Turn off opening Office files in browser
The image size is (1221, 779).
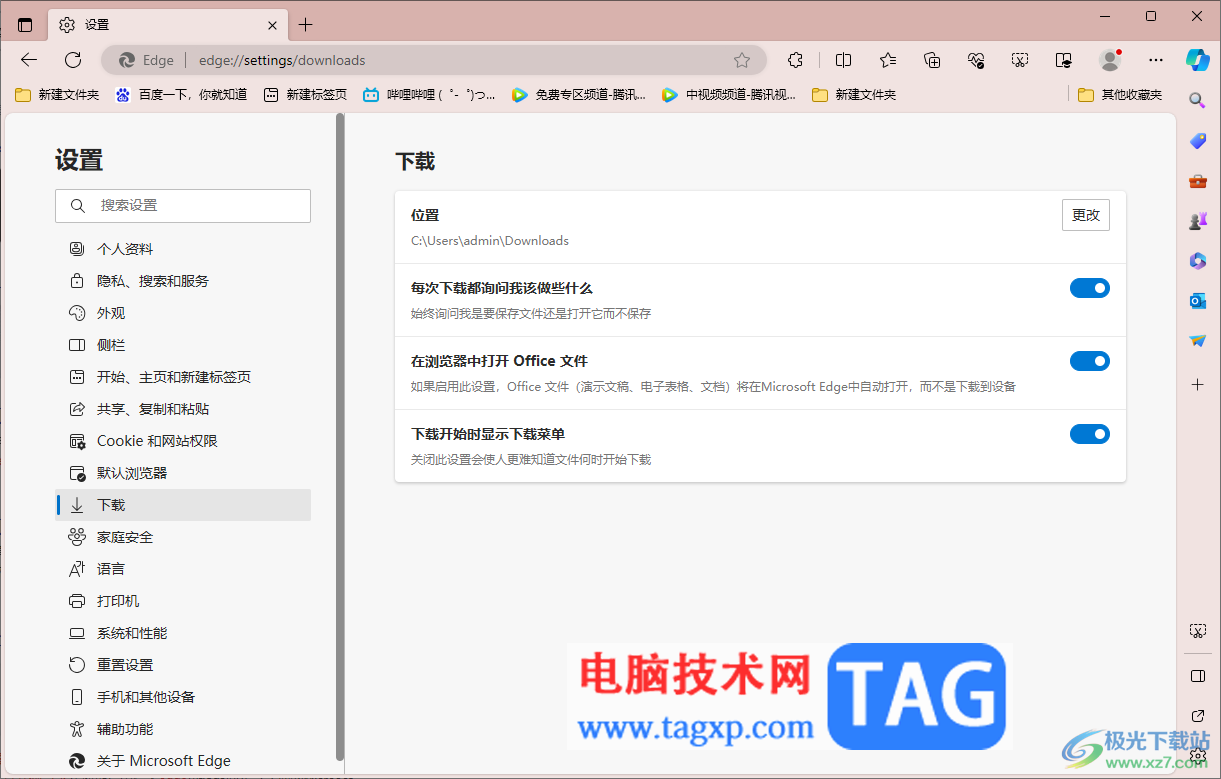1089,360
